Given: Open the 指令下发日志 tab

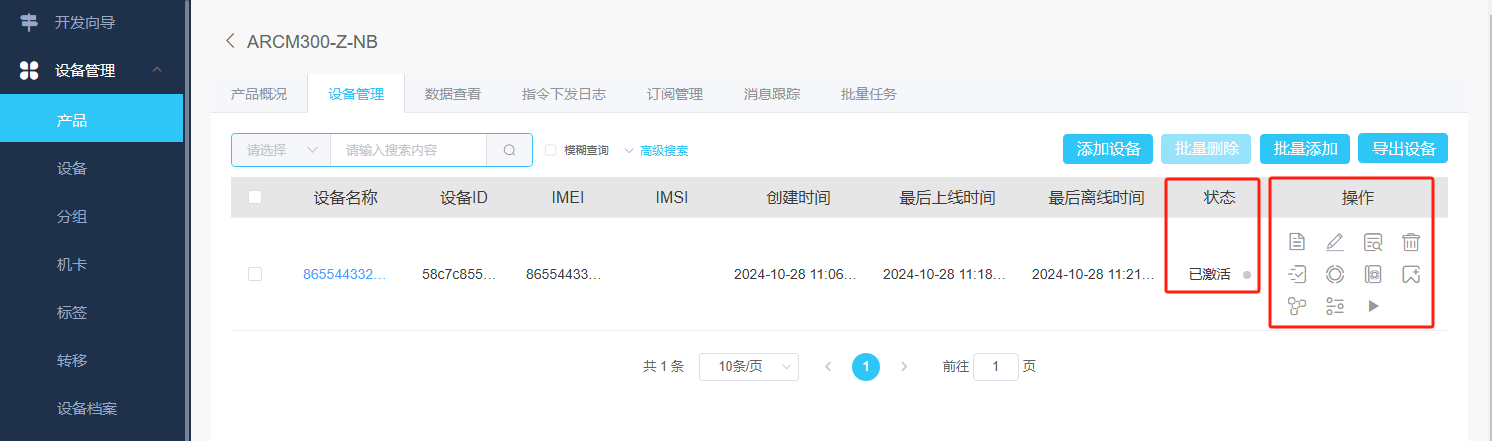Looking at the screenshot, I should point(564,94).
